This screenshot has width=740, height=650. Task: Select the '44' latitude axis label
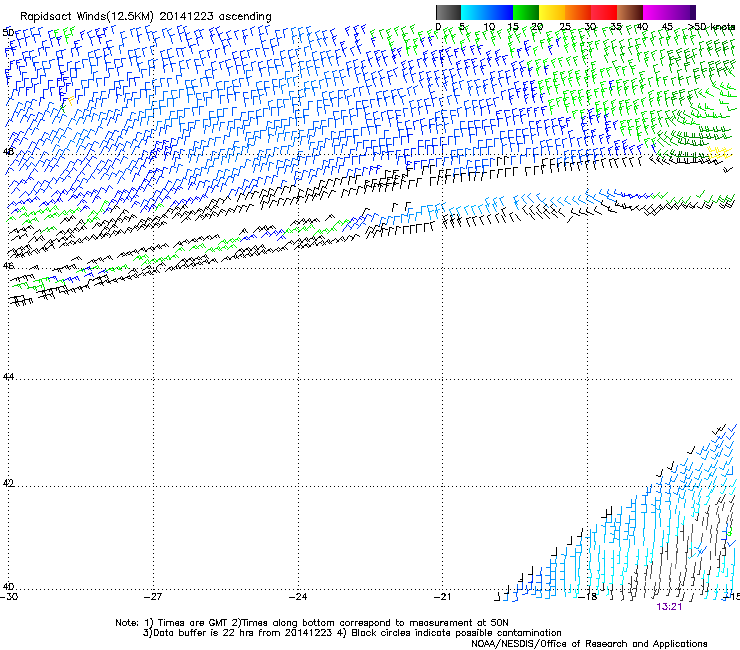pos(8,377)
